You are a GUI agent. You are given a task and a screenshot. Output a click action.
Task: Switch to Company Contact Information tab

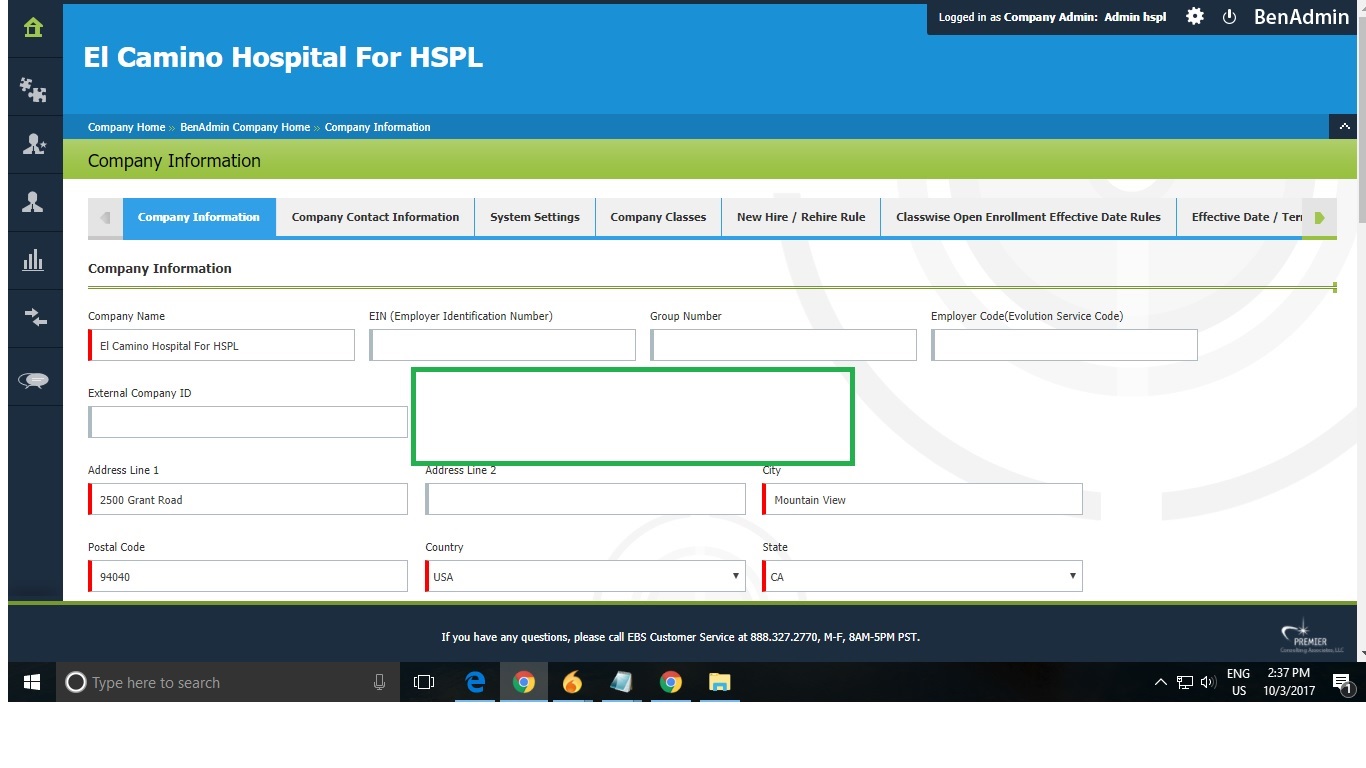(375, 217)
